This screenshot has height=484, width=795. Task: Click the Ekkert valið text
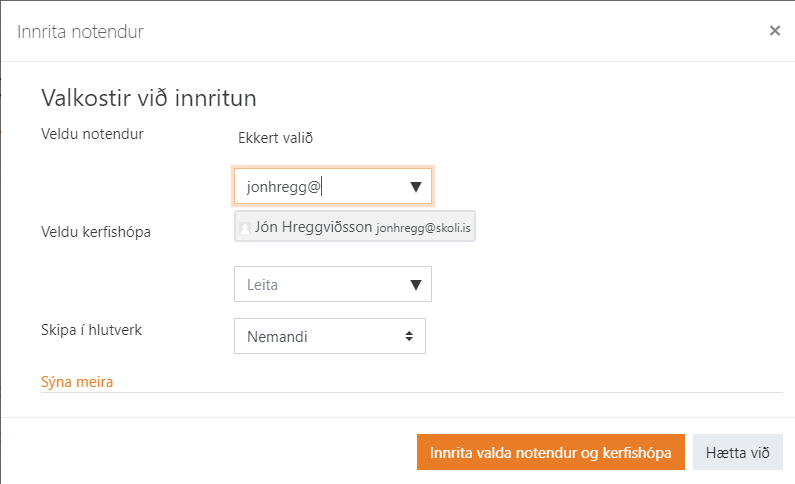(275, 138)
